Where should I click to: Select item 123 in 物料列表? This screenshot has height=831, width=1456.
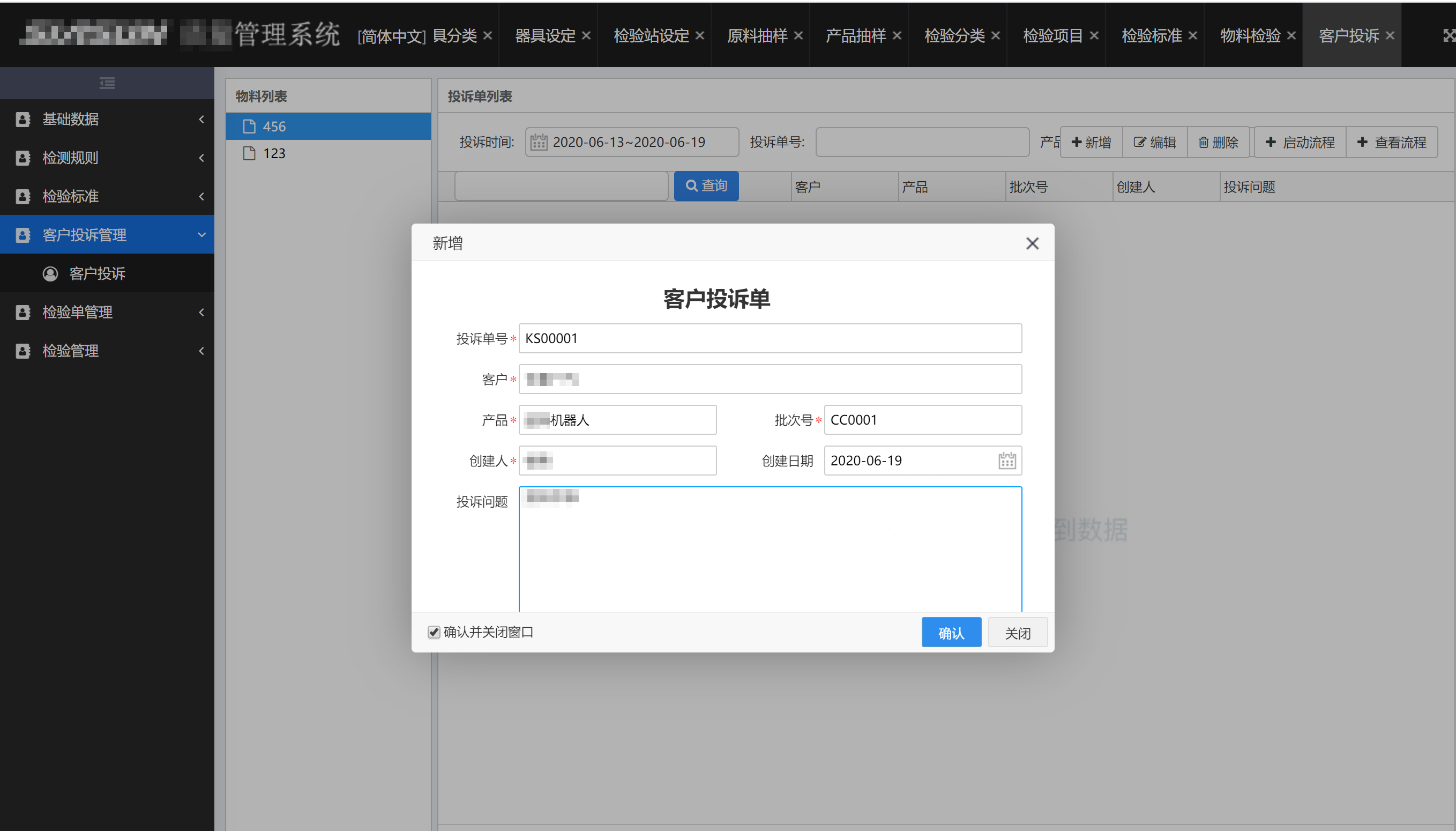pyautogui.click(x=328, y=153)
